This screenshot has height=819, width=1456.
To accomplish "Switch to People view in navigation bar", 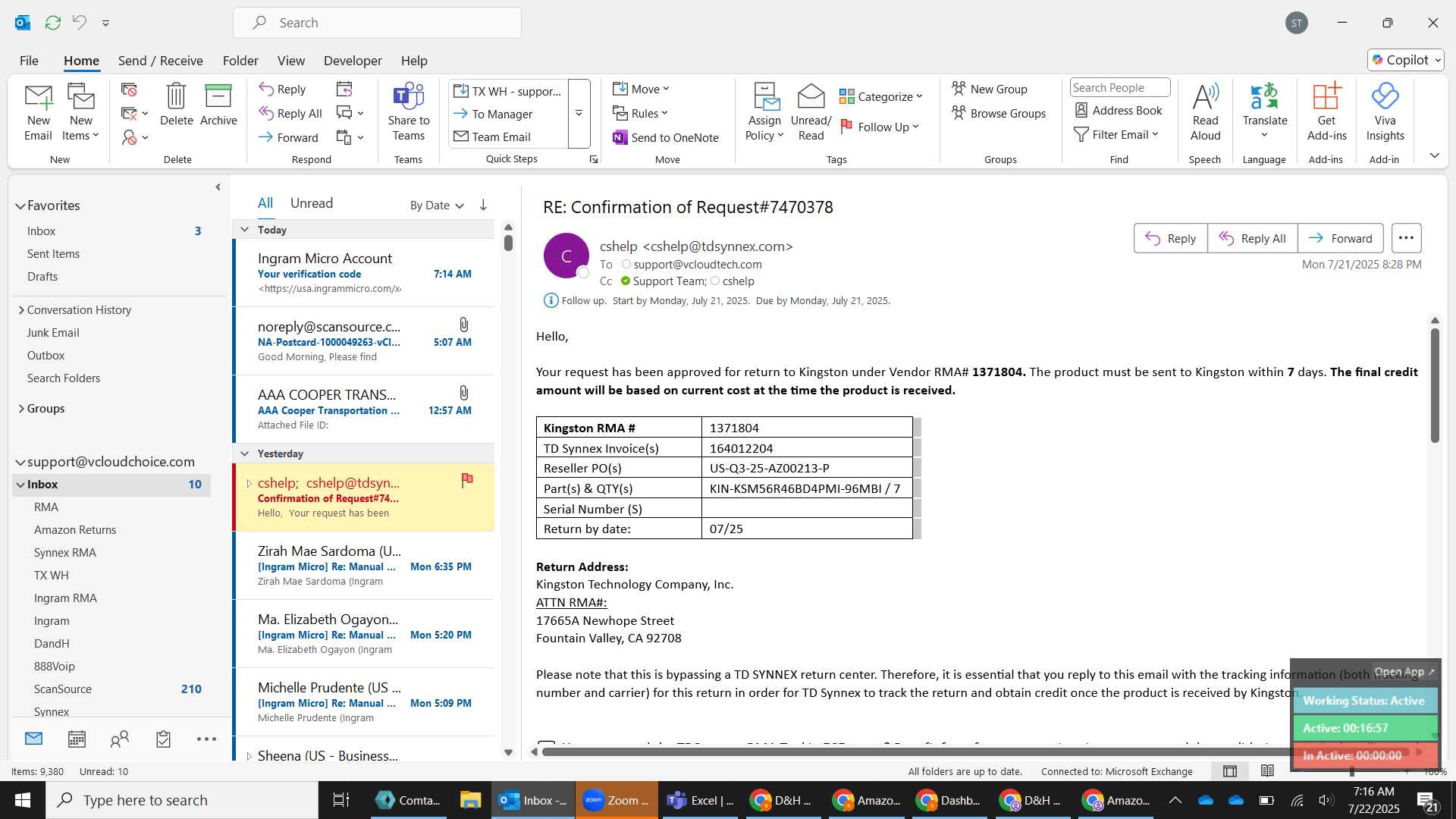I will [120, 739].
